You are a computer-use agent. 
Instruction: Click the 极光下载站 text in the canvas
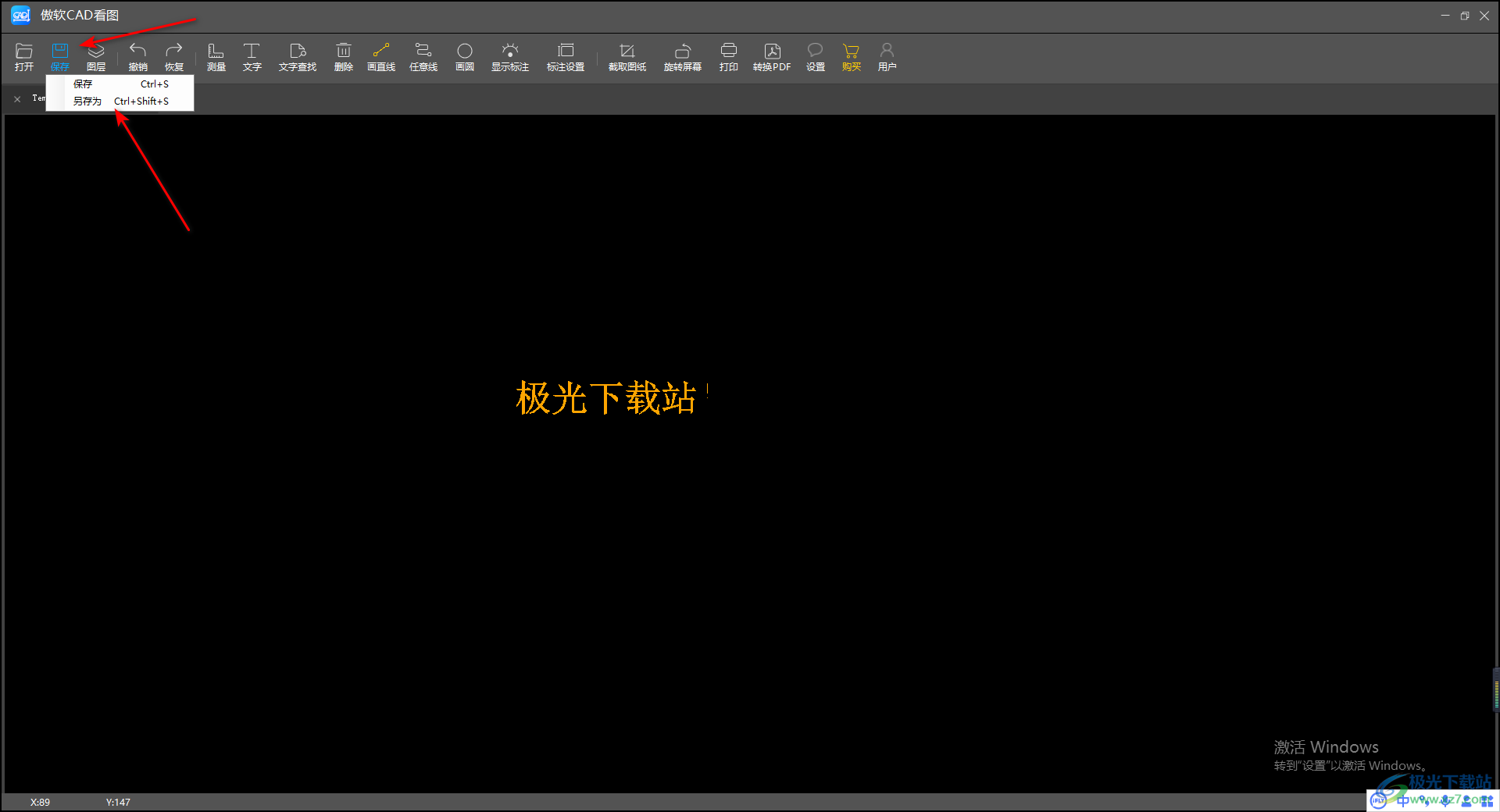coord(605,398)
